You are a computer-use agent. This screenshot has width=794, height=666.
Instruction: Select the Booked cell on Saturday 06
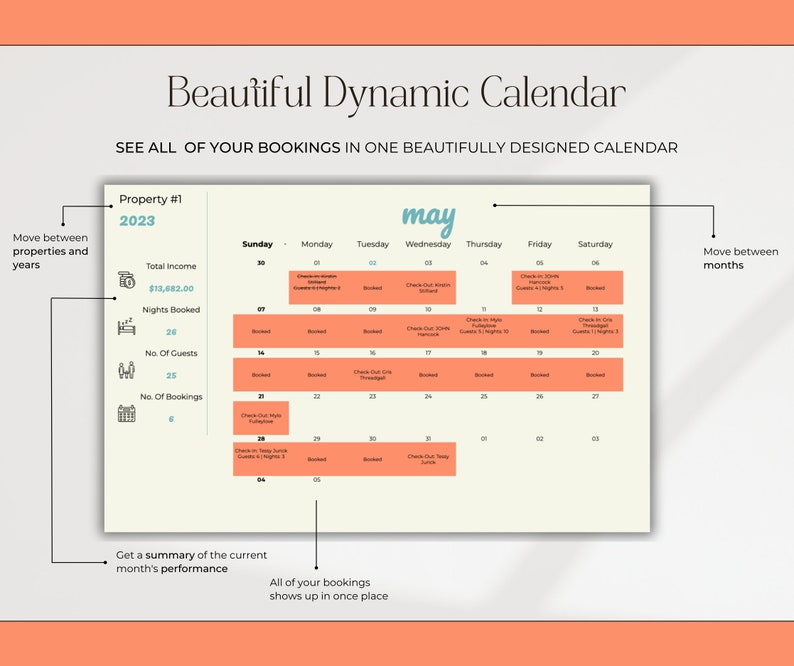(596, 287)
